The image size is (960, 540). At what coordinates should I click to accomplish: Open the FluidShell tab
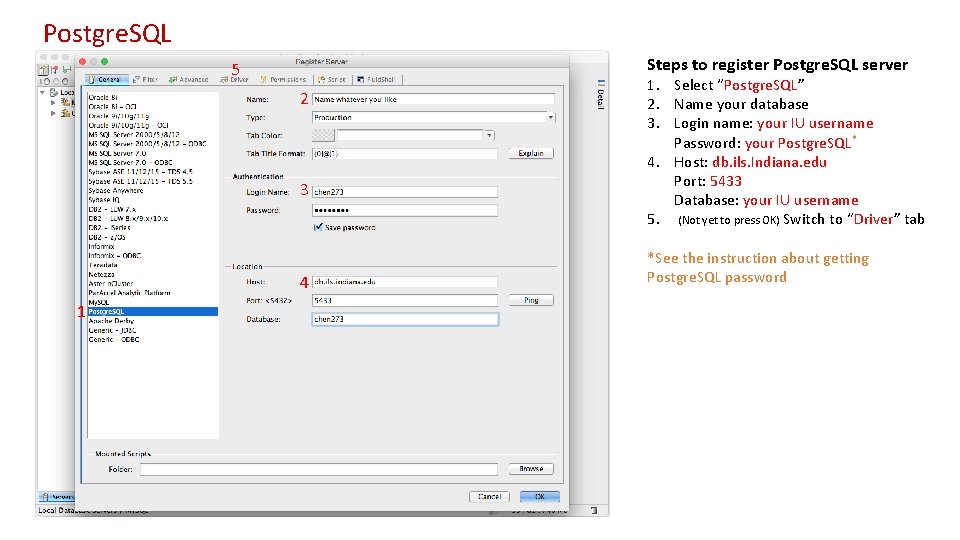pos(375,80)
